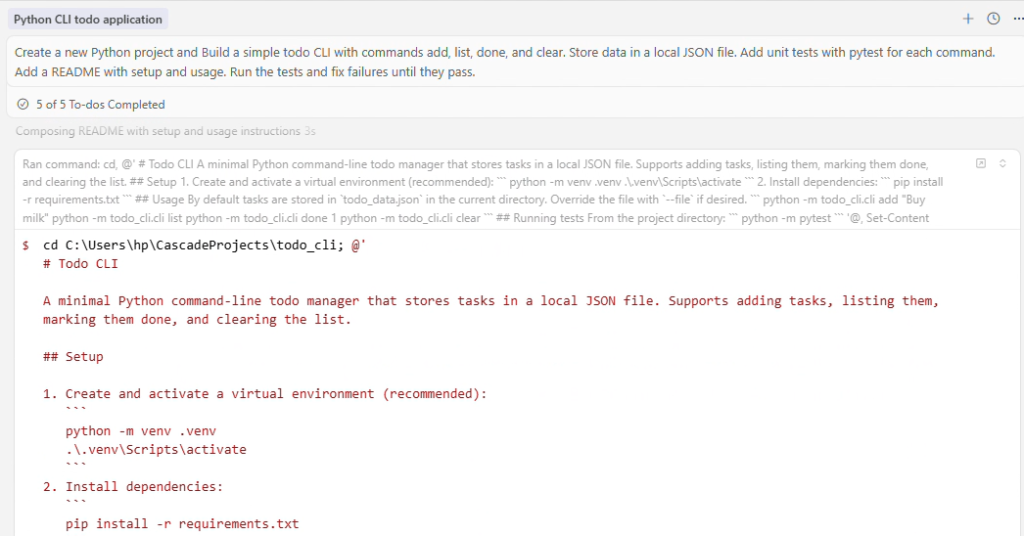This screenshot has width=1024, height=536.
Task: Click the '1. Create and activate a virtual environment' line
Action: coord(264,394)
